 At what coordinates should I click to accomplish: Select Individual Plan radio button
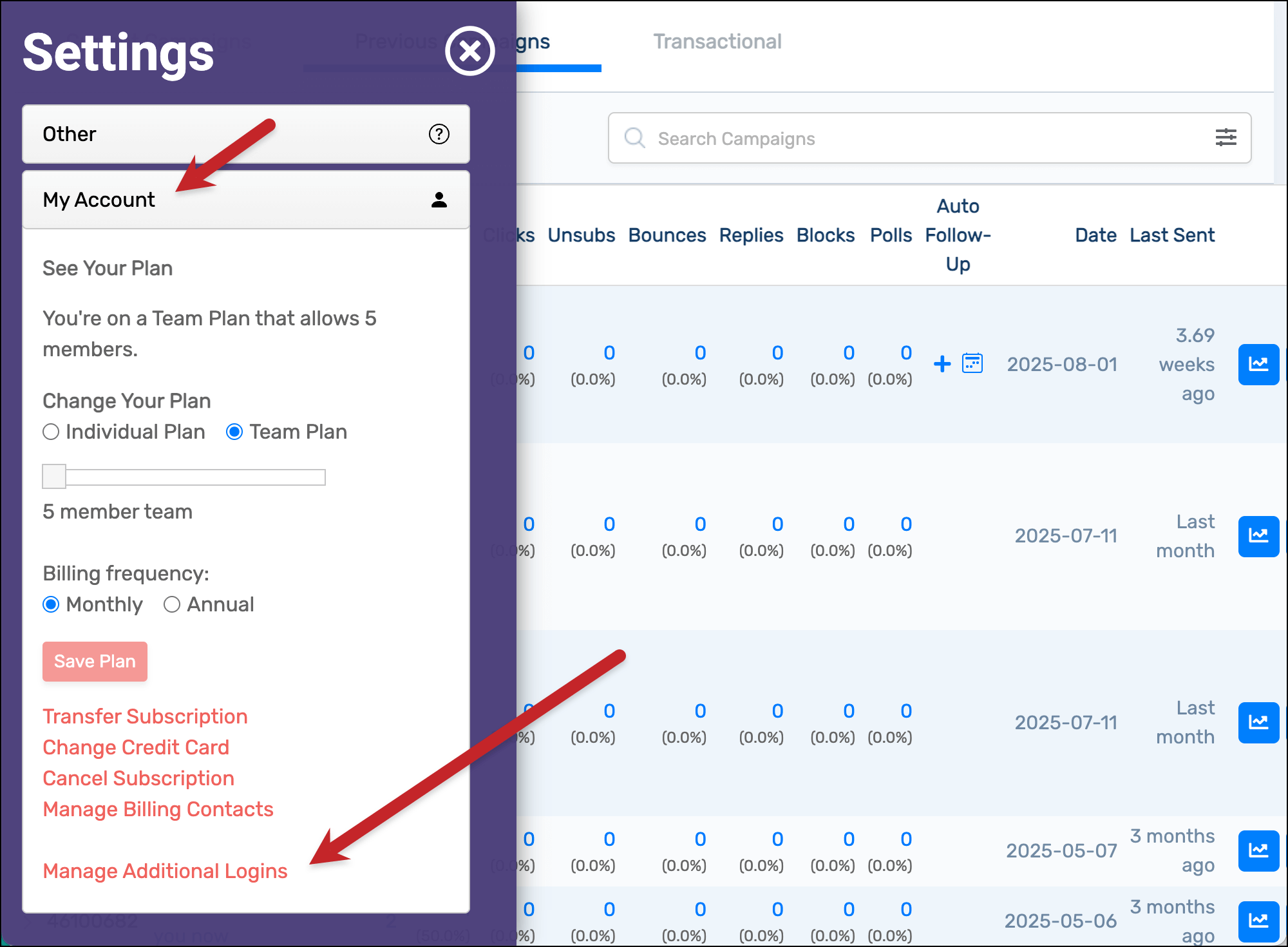point(51,432)
